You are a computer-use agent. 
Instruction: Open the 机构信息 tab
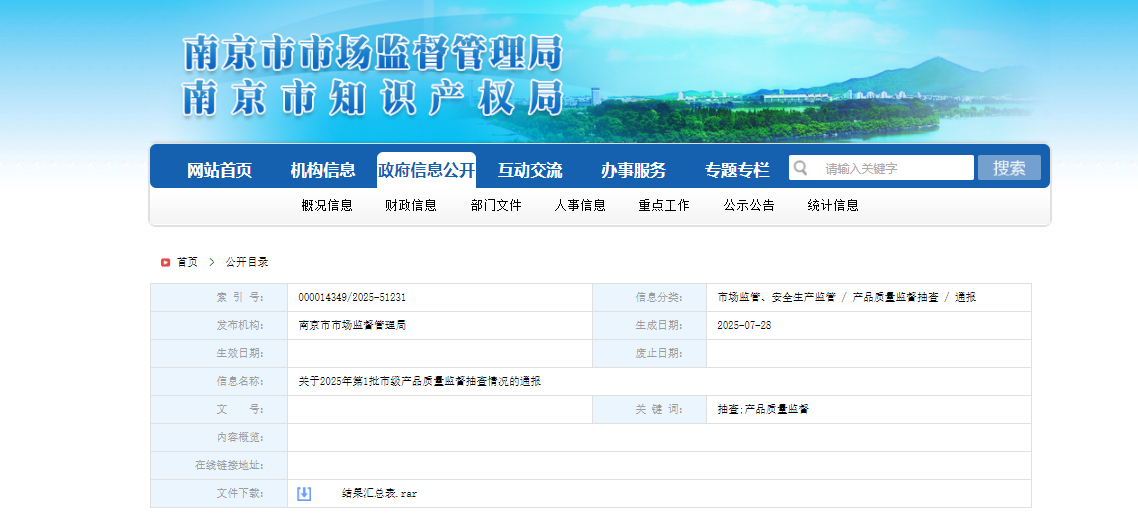click(323, 171)
